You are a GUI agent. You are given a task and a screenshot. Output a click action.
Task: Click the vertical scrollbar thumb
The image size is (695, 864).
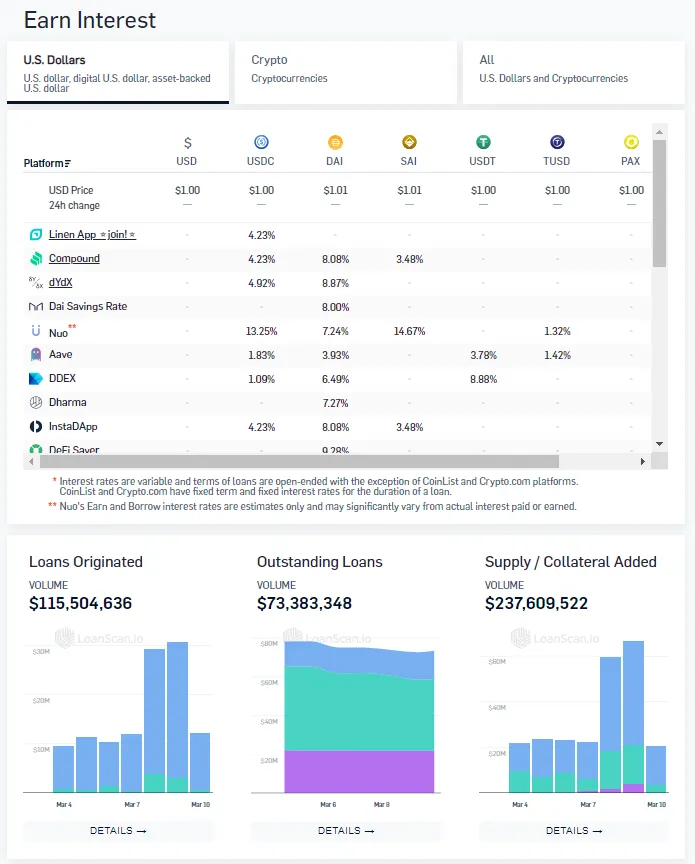pos(659,203)
